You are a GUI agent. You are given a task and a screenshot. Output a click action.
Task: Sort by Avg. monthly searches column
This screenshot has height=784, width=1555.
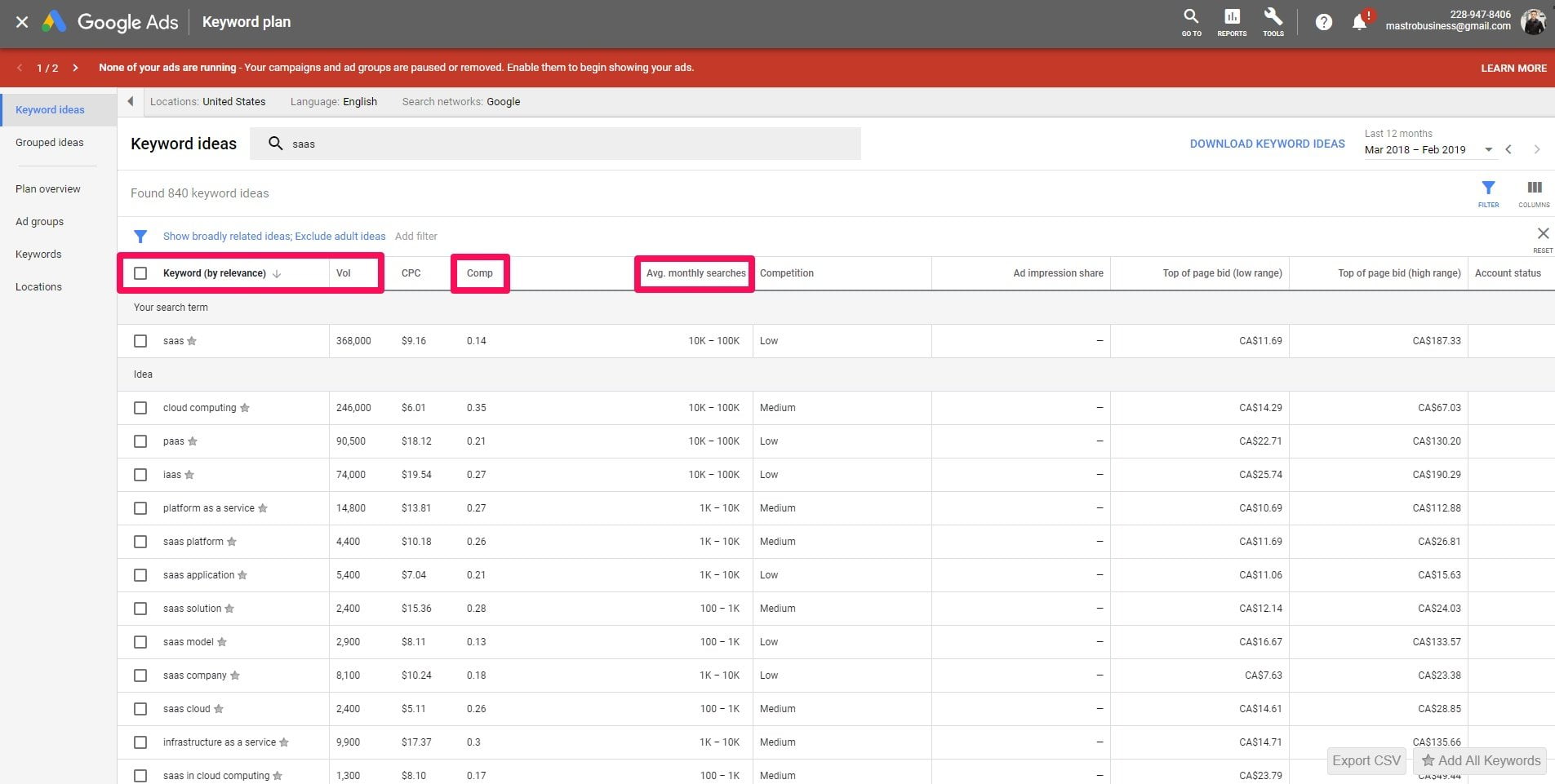point(695,273)
